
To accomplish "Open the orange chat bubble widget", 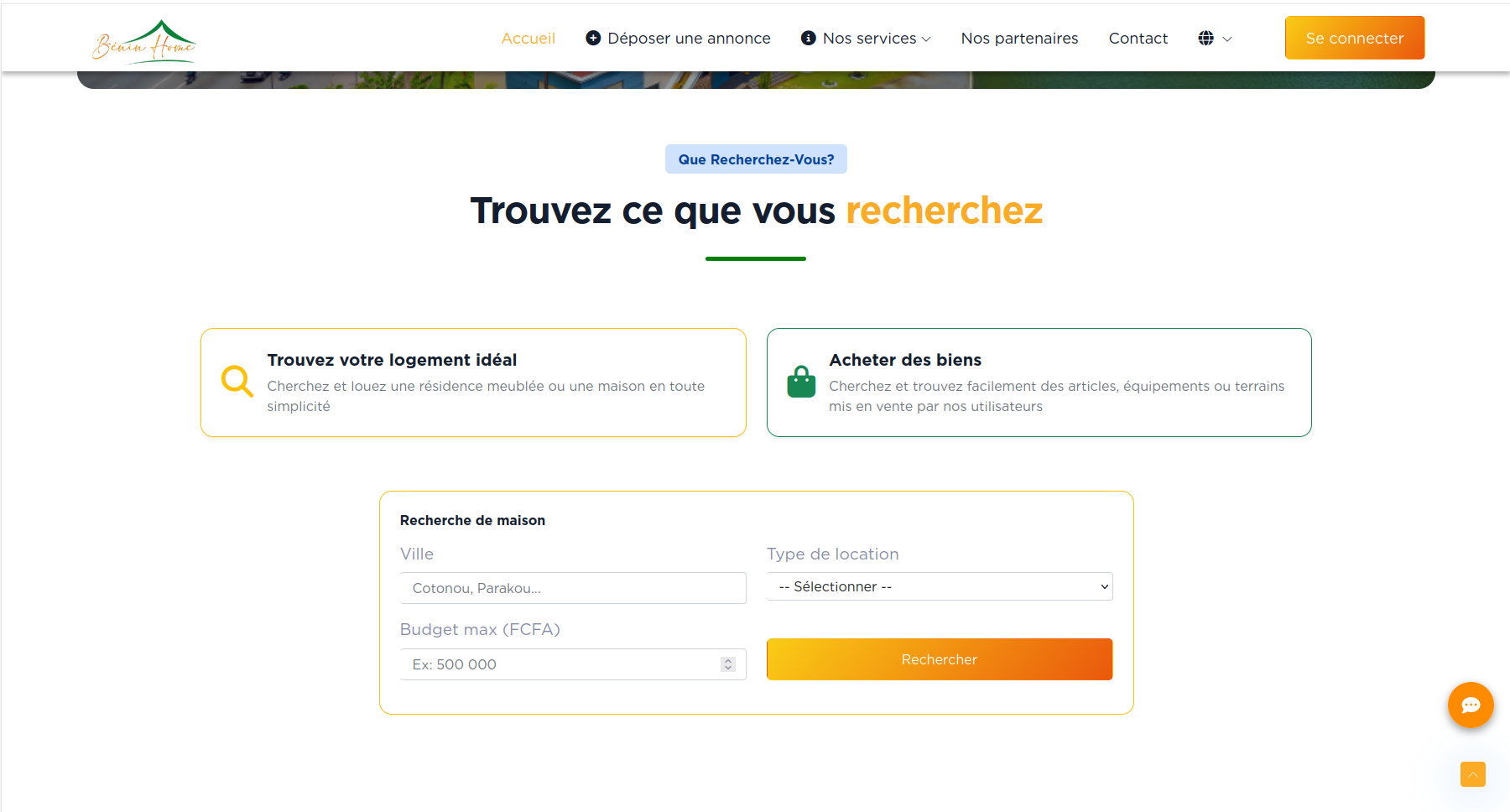I will 1470,705.
